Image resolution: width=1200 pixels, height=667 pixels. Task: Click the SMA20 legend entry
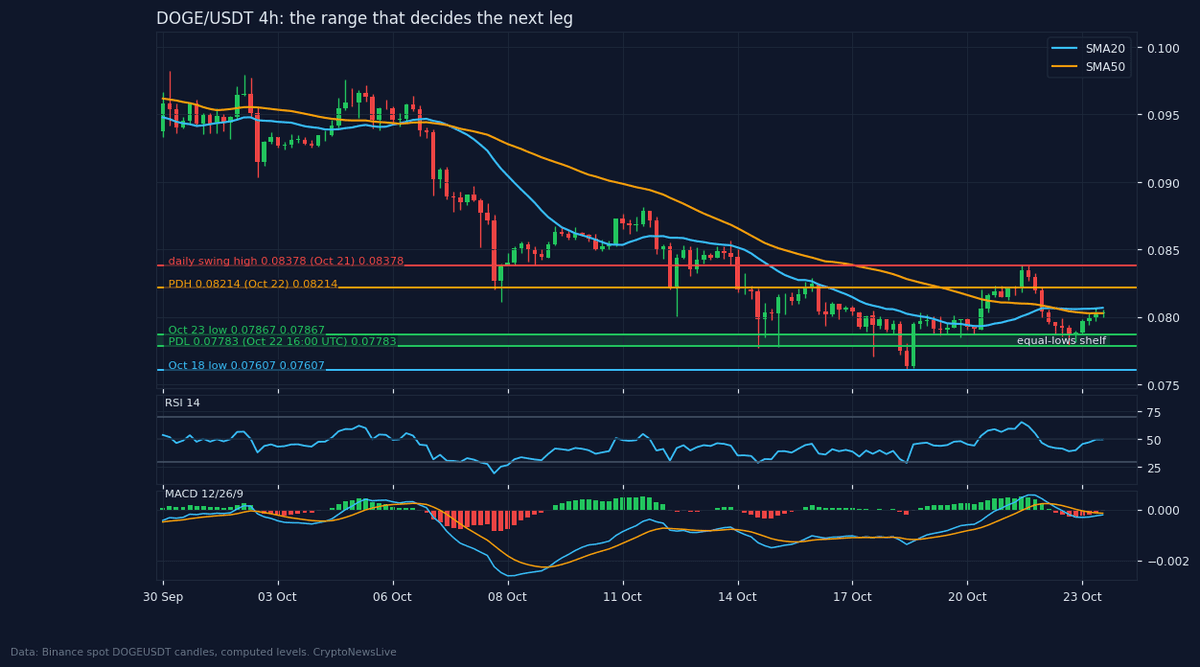coord(1091,48)
